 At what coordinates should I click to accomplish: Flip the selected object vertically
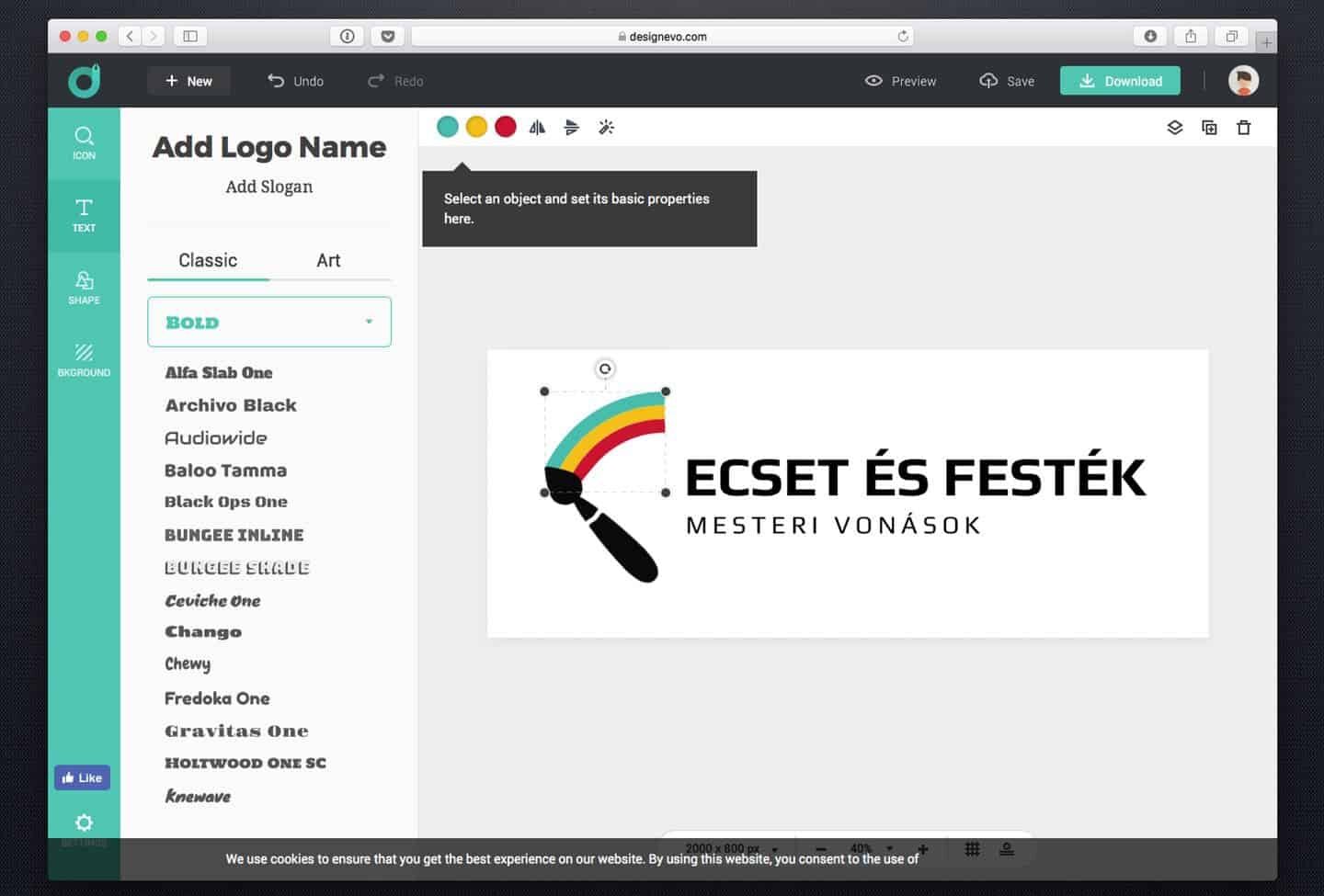click(572, 128)
